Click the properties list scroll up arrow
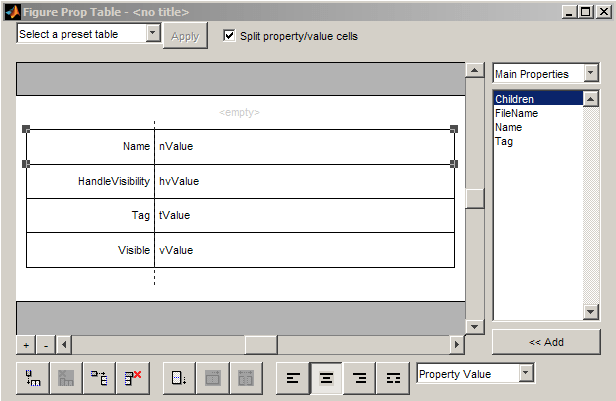Screen dimensions: 616x401 (590, 99)
